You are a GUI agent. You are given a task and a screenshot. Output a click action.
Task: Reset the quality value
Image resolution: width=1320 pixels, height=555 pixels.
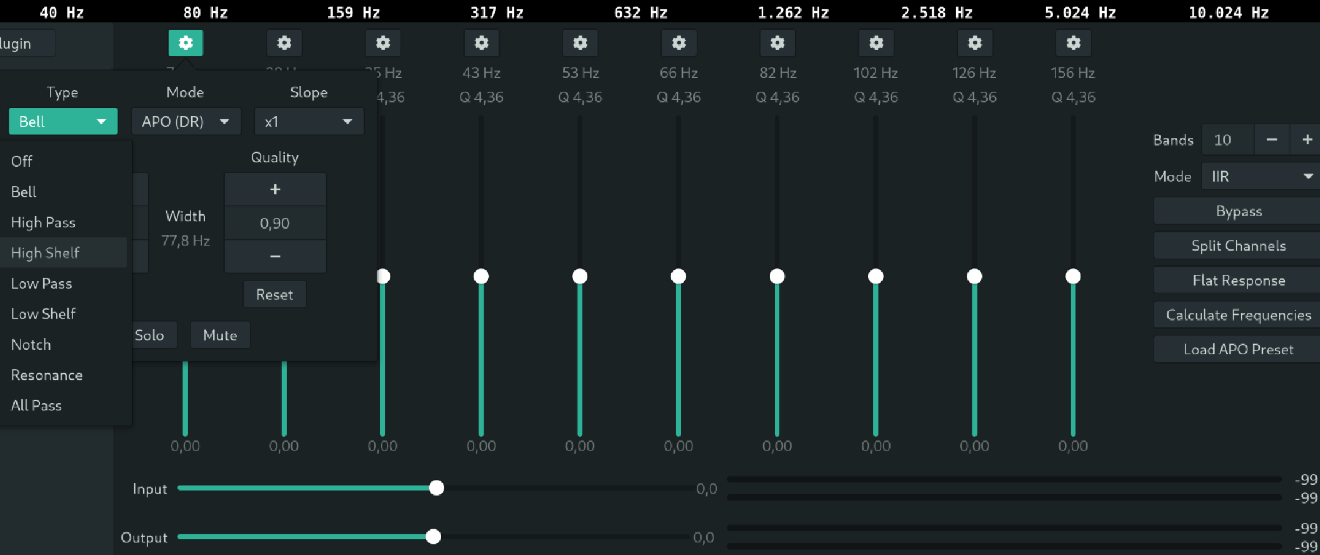click(x=275, y=294)
